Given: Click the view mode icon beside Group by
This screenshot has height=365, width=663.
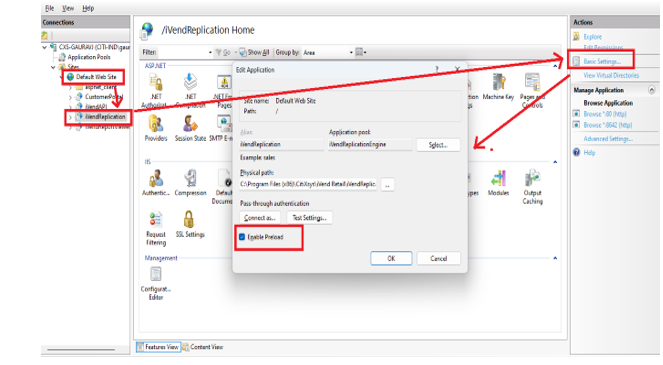Looking at the screenshot, I should point(360,52).
